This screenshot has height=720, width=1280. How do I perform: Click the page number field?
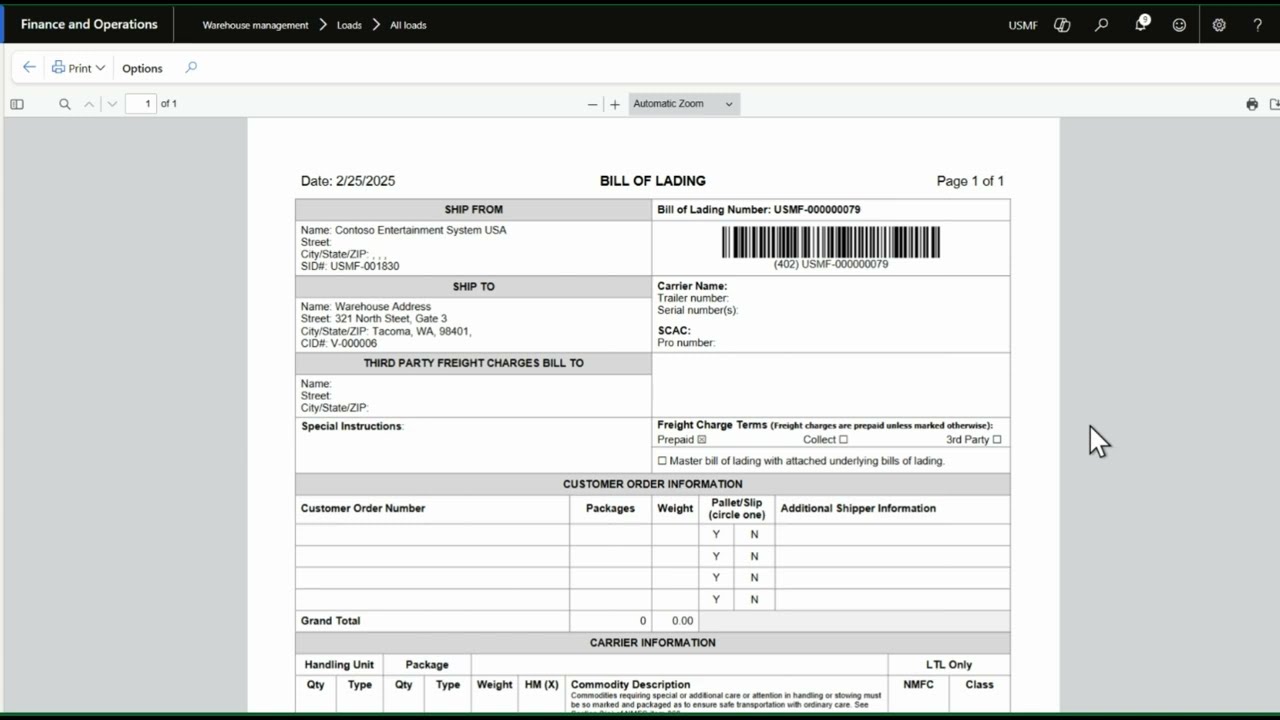(x=141, y=104)
